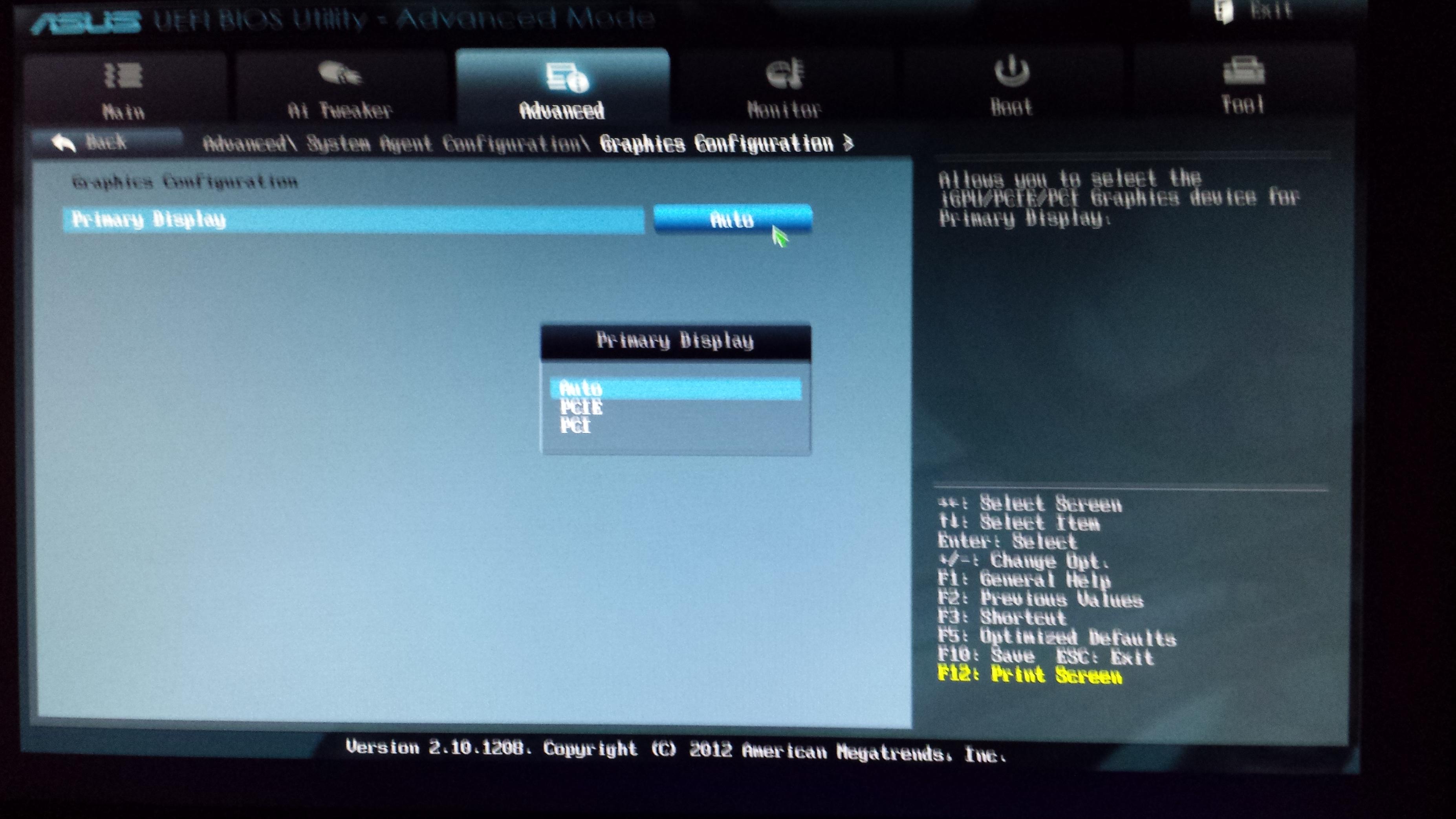Click the Primary Display popup title bar
Image resolution: width=1456 pixels, height=819 pixels.
(x=675, y=341)
